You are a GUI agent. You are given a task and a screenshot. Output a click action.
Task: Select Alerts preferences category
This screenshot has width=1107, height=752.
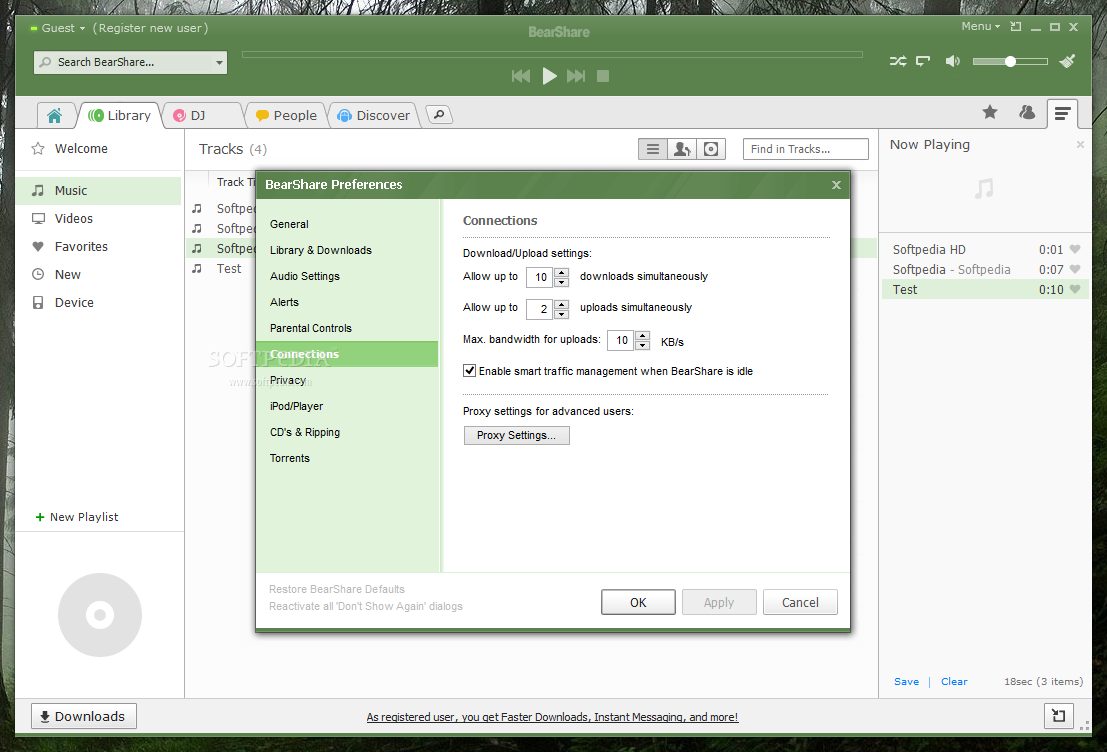285,302
